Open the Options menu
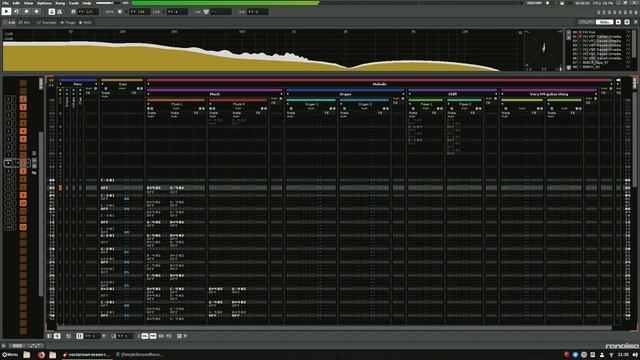Screen dimensions: 640x360 [44, 3]
